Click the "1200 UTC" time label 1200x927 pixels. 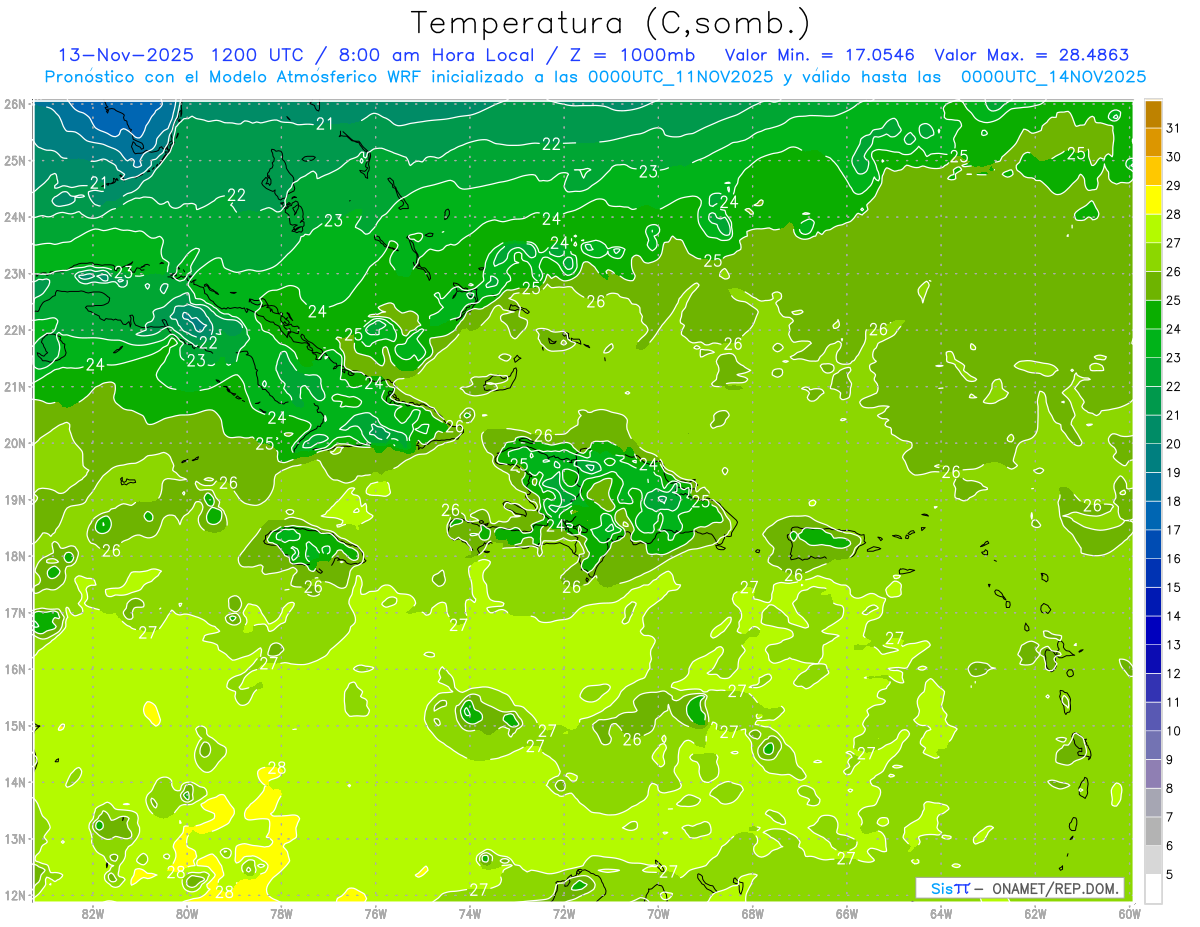coord(259,55)
